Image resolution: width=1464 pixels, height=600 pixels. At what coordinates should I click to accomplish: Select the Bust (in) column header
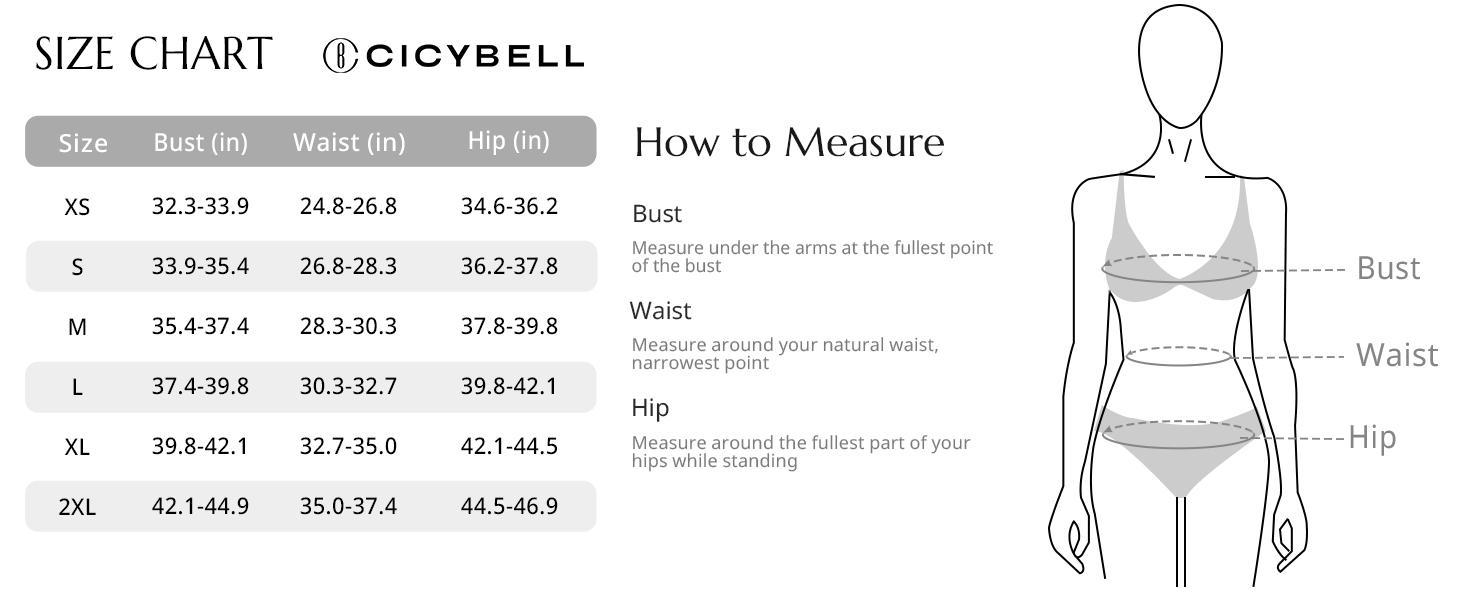pos(200,142)
